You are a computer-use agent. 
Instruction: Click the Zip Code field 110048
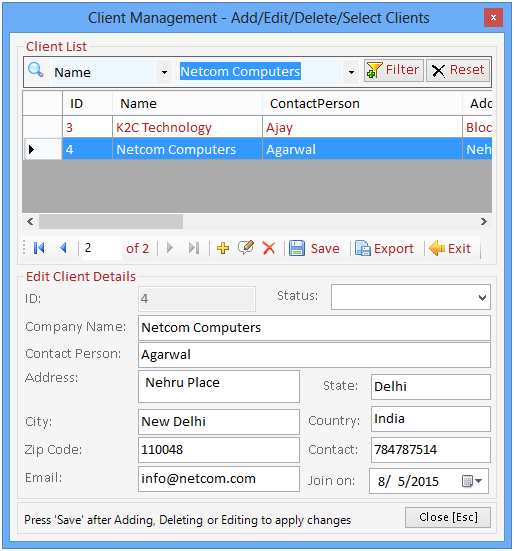point(219,450)
